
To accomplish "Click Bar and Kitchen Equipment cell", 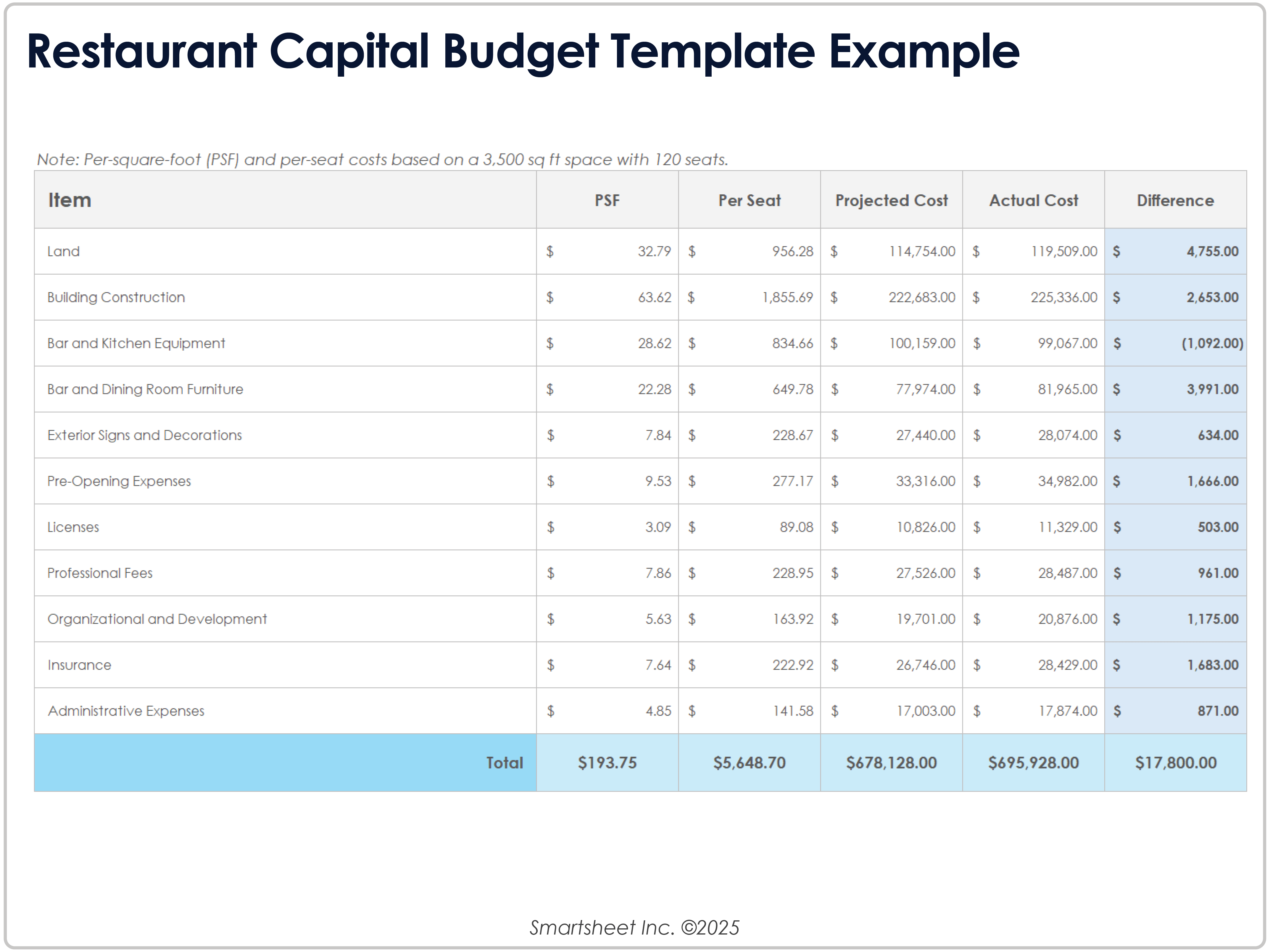I will click(x=136, y=343).
